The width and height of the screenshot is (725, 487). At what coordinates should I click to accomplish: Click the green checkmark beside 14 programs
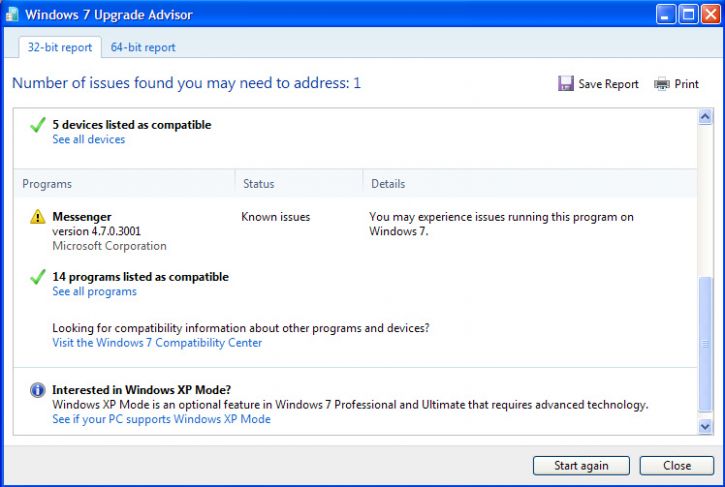(37, 277)
